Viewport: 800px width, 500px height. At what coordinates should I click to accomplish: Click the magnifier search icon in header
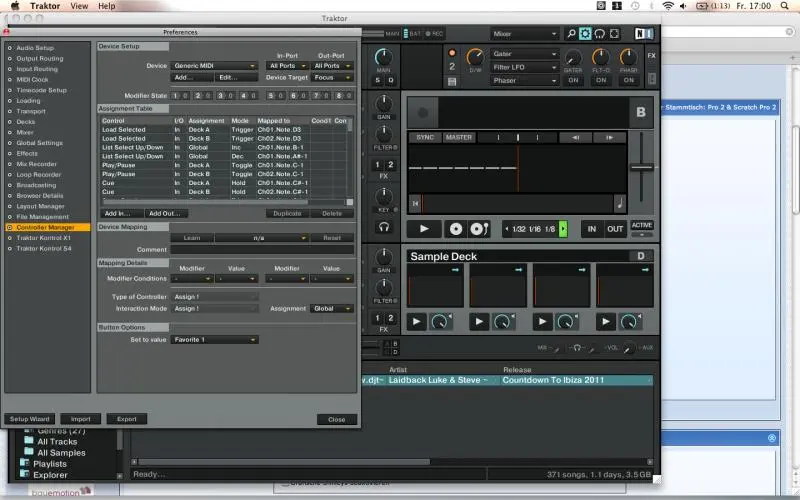tap(571, 34)
